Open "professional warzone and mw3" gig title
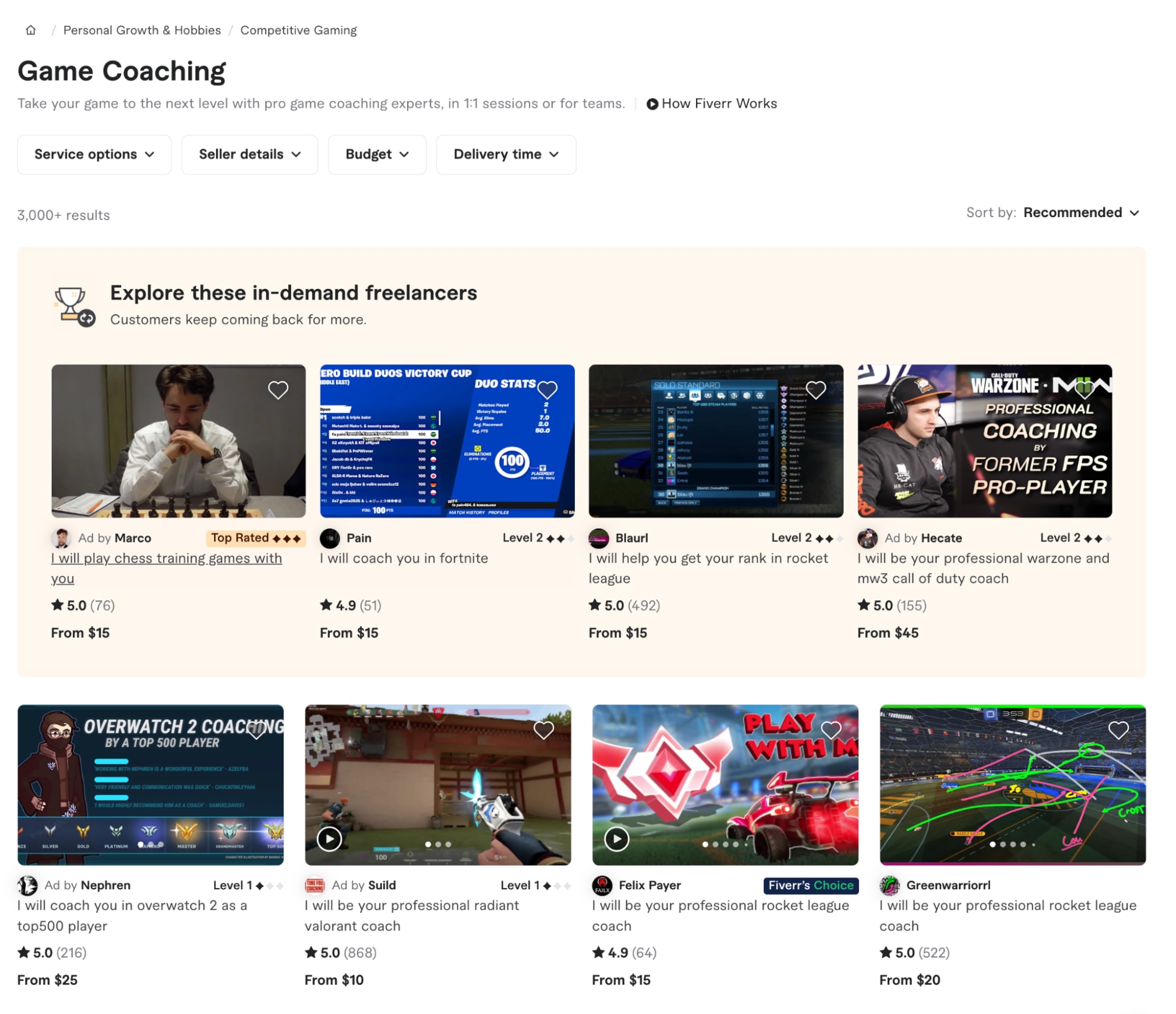Image resolution: width=1176 pixels, height=1014 pixels. (983, 568)
